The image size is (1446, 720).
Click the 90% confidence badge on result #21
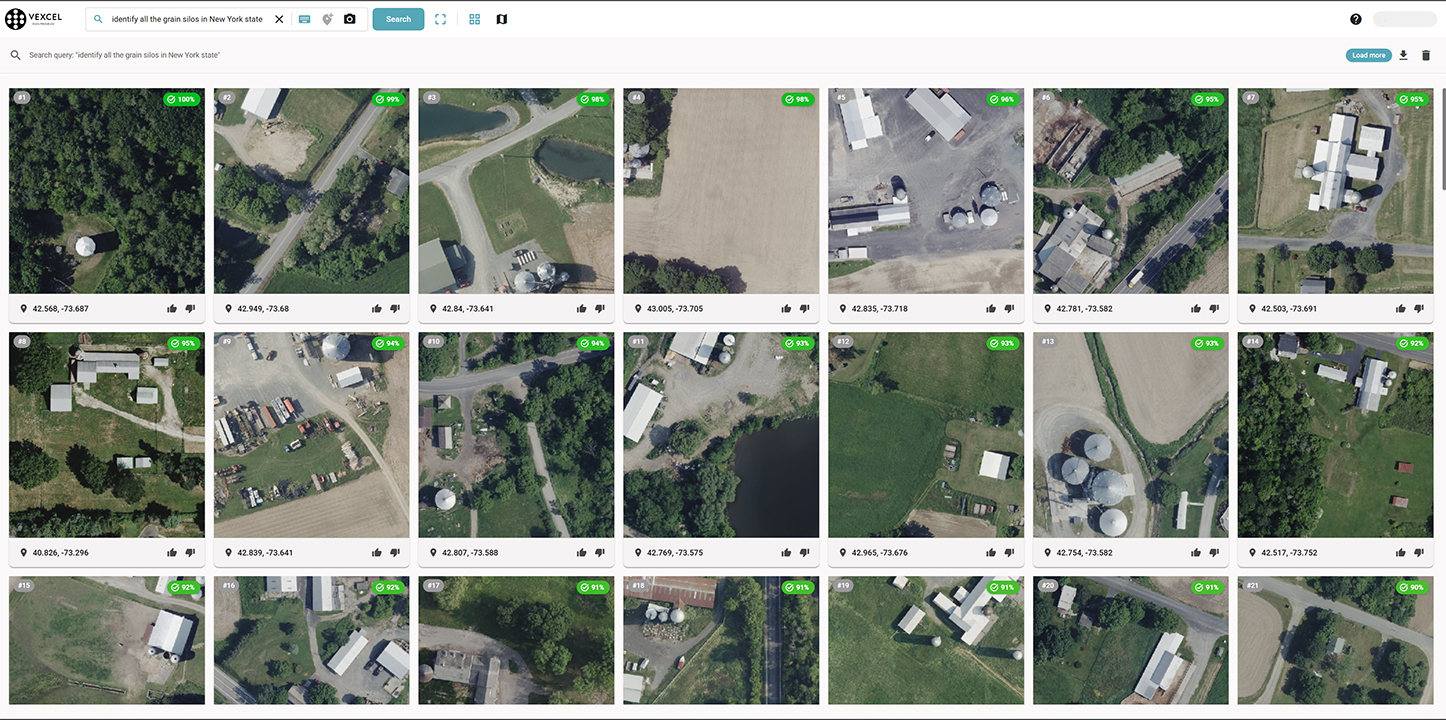[x=1413, y=587]
